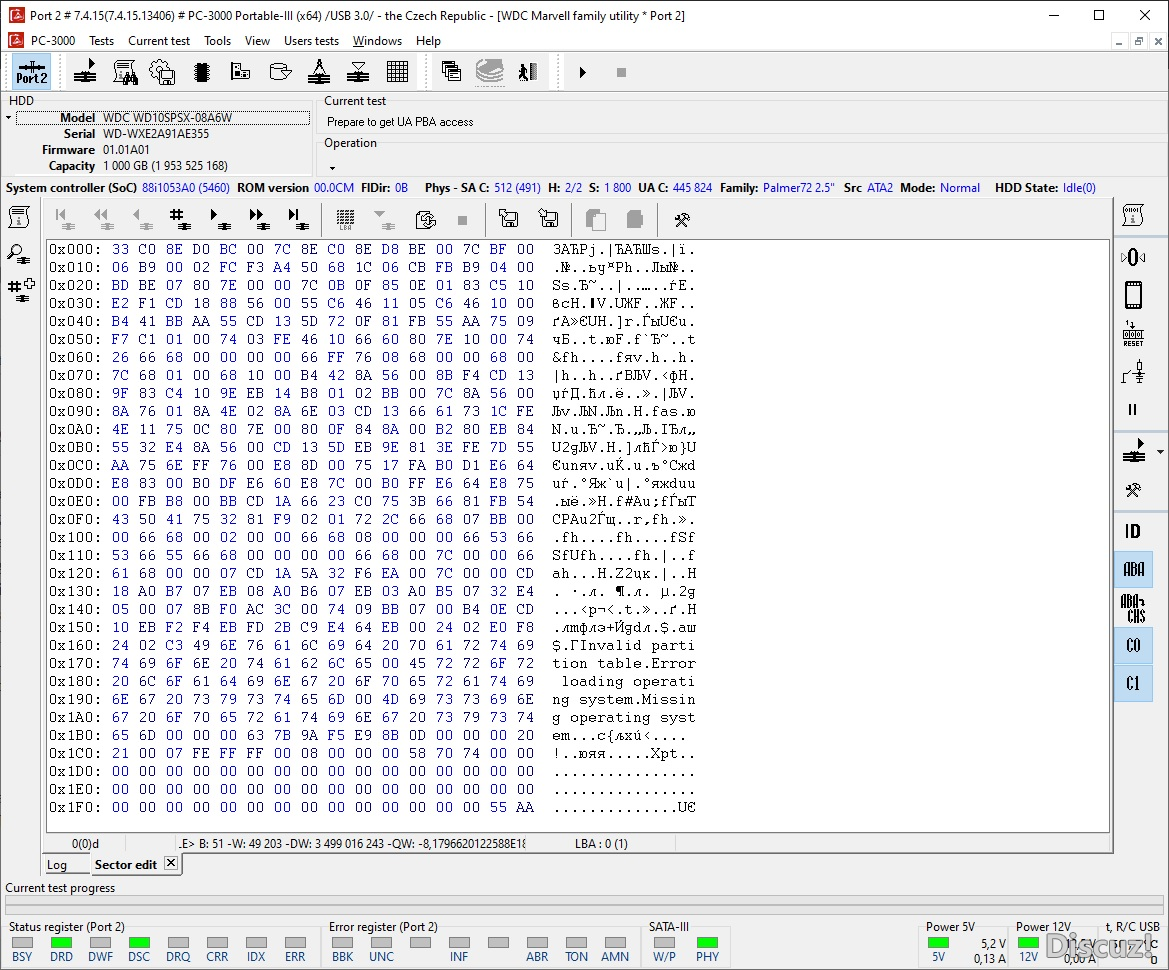Open the PC-3000 menu

point(53,41)
